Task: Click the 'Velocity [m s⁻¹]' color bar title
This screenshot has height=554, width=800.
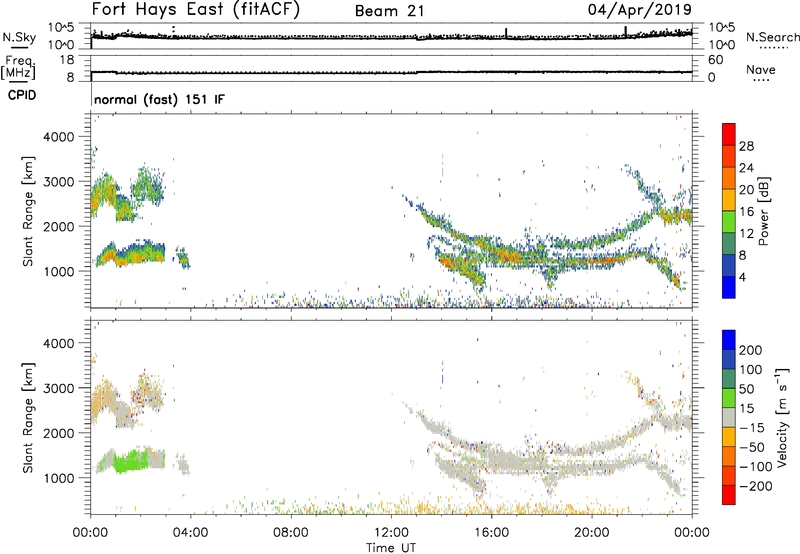Action: pyautogui.click(x=783, y=417)
